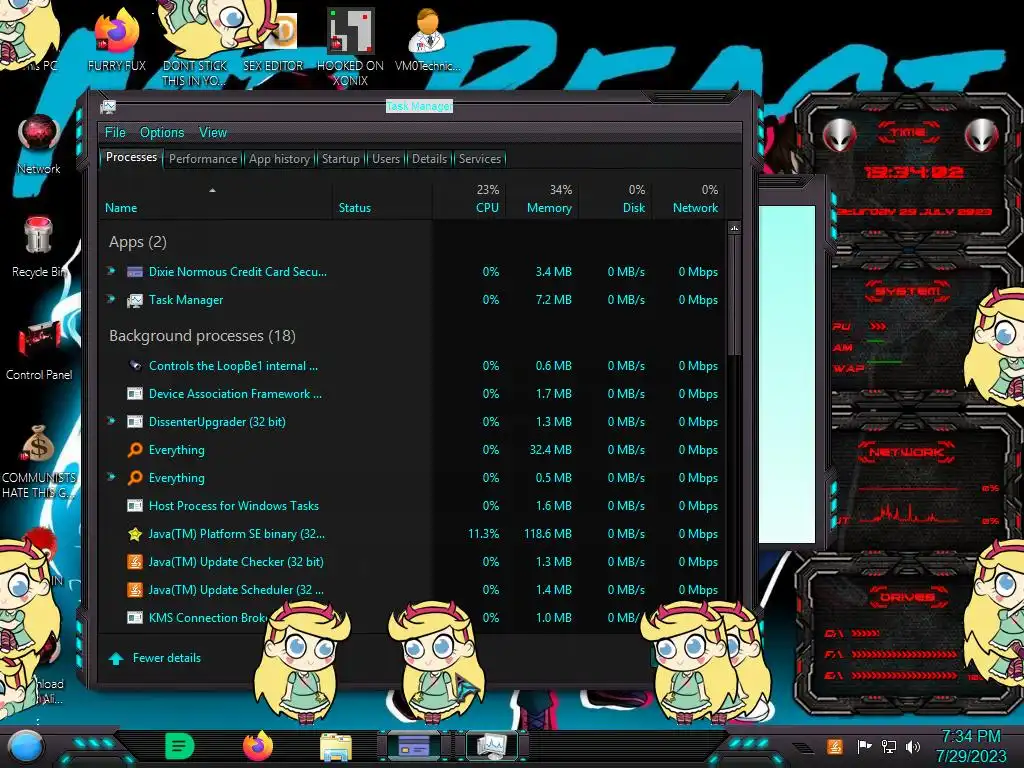Click second Everything magnifier icon

[x=135, y=478]
